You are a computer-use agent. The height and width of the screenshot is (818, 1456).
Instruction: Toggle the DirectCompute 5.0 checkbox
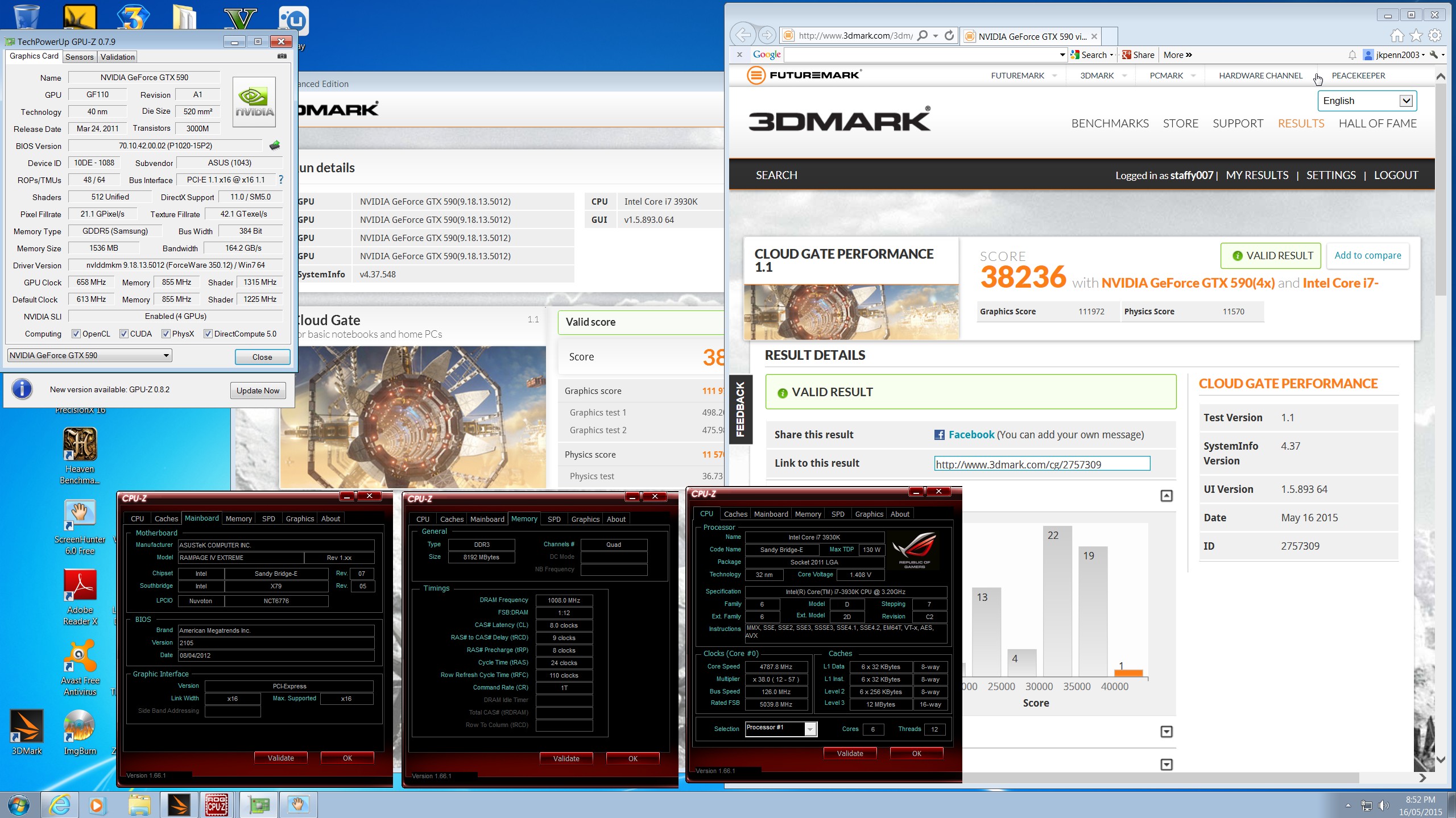click(208, 334)
